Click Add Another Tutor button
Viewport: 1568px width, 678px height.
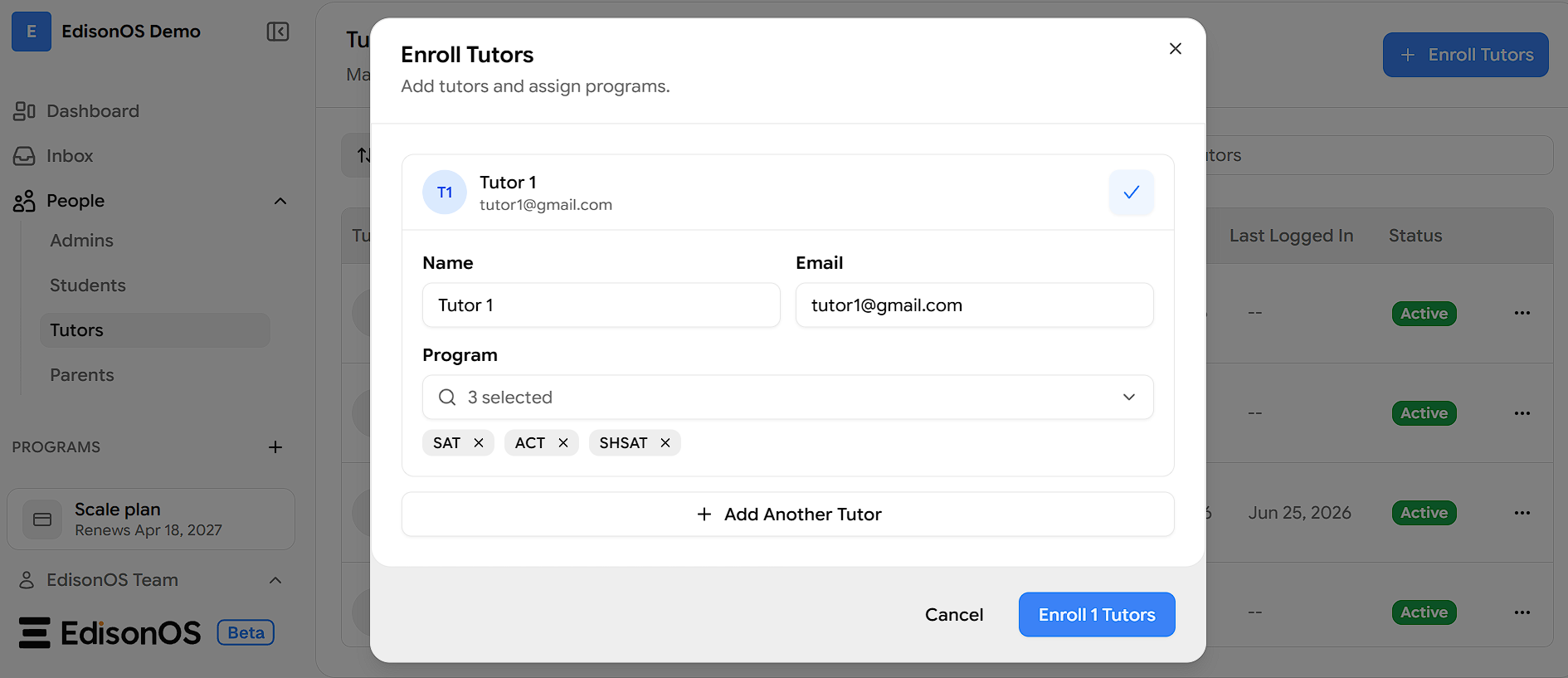tap(788, 515)
